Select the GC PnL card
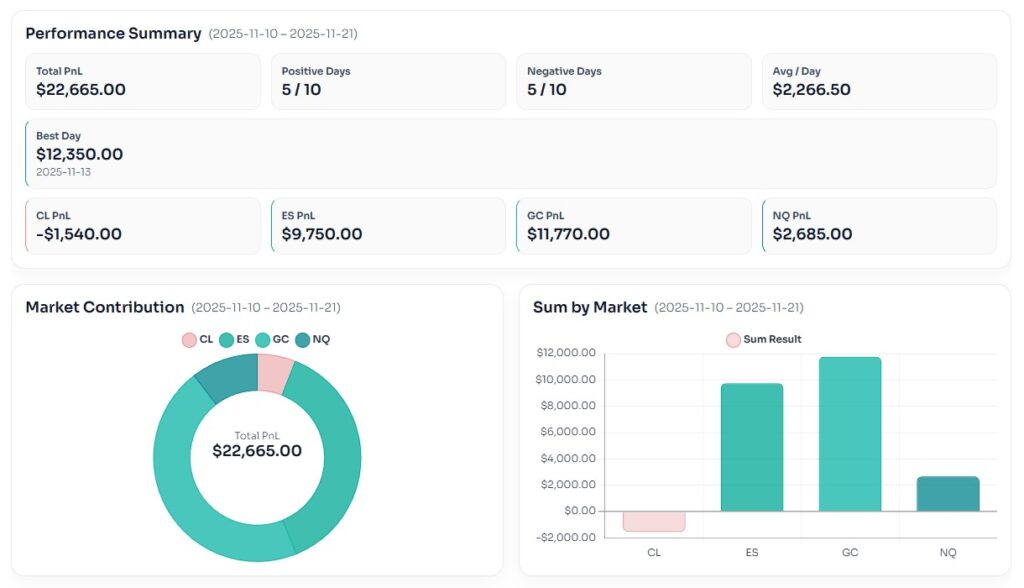Viewport: 1024px width, 588px height. 634,226
